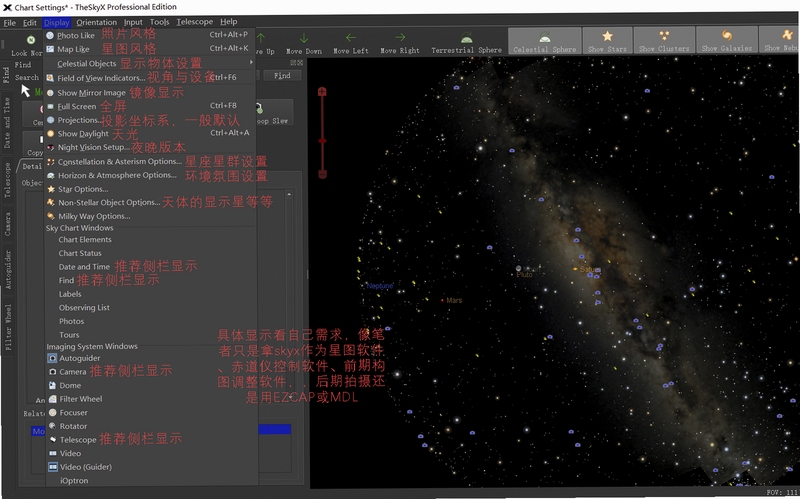
Task: Open the Telescope menu
Action: point(194,22)
